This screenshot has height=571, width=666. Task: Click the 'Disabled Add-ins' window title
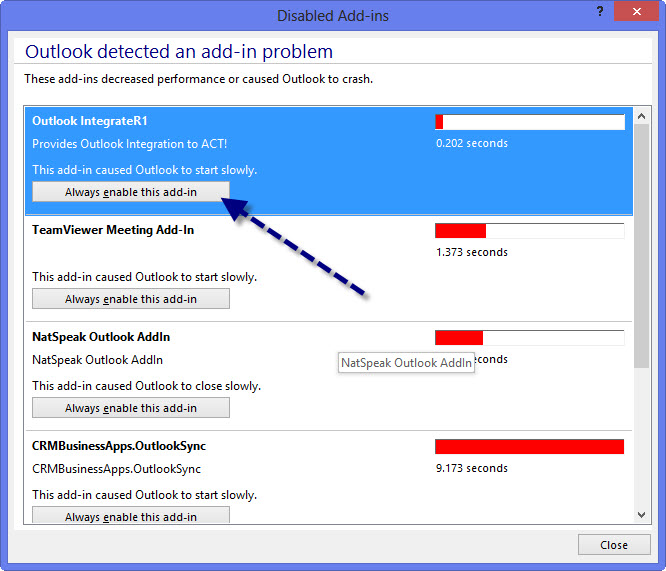tap(333, 16)
